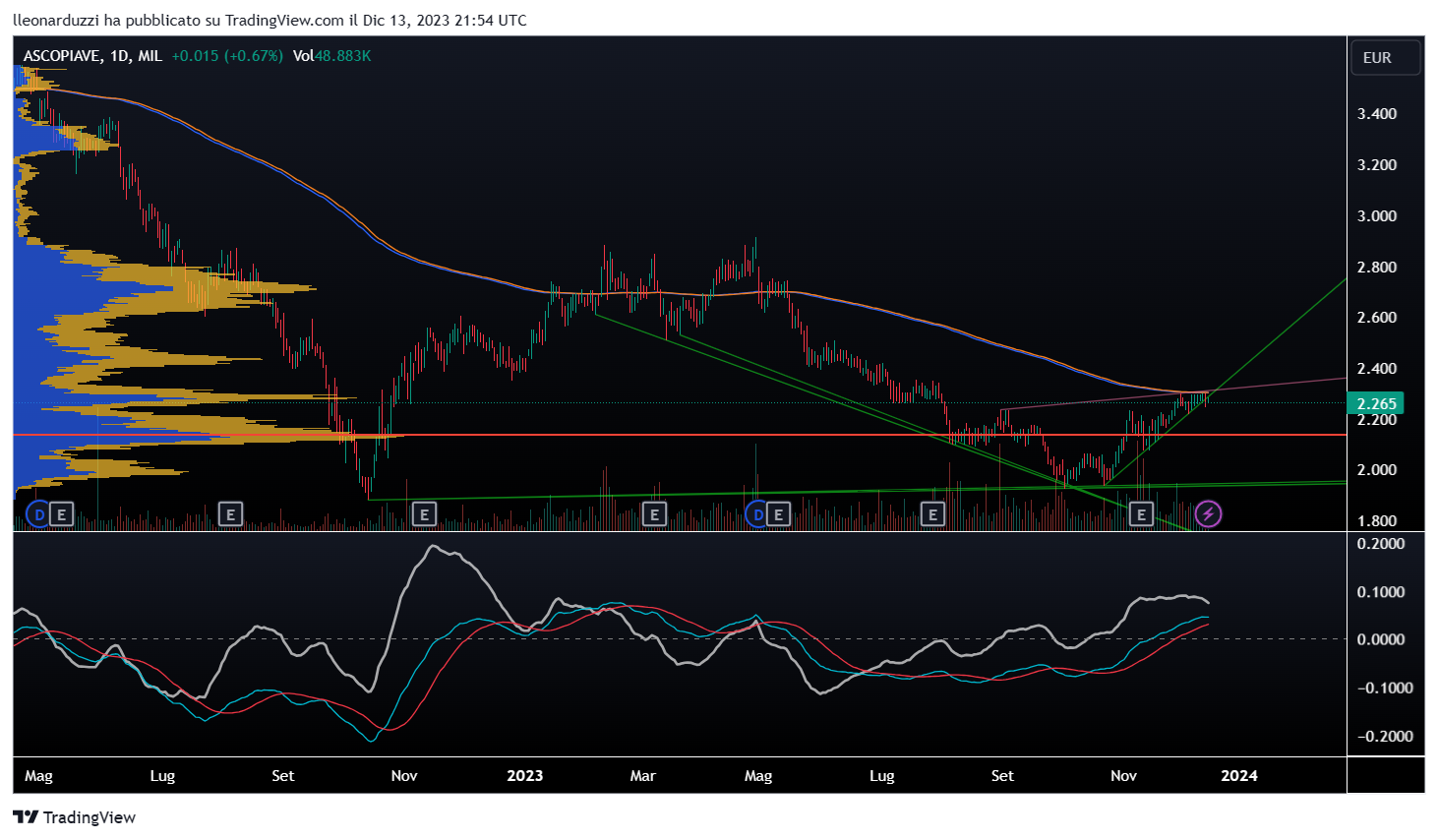Click the −0.1000 indicator scale label

click(x=1386, y=689)
